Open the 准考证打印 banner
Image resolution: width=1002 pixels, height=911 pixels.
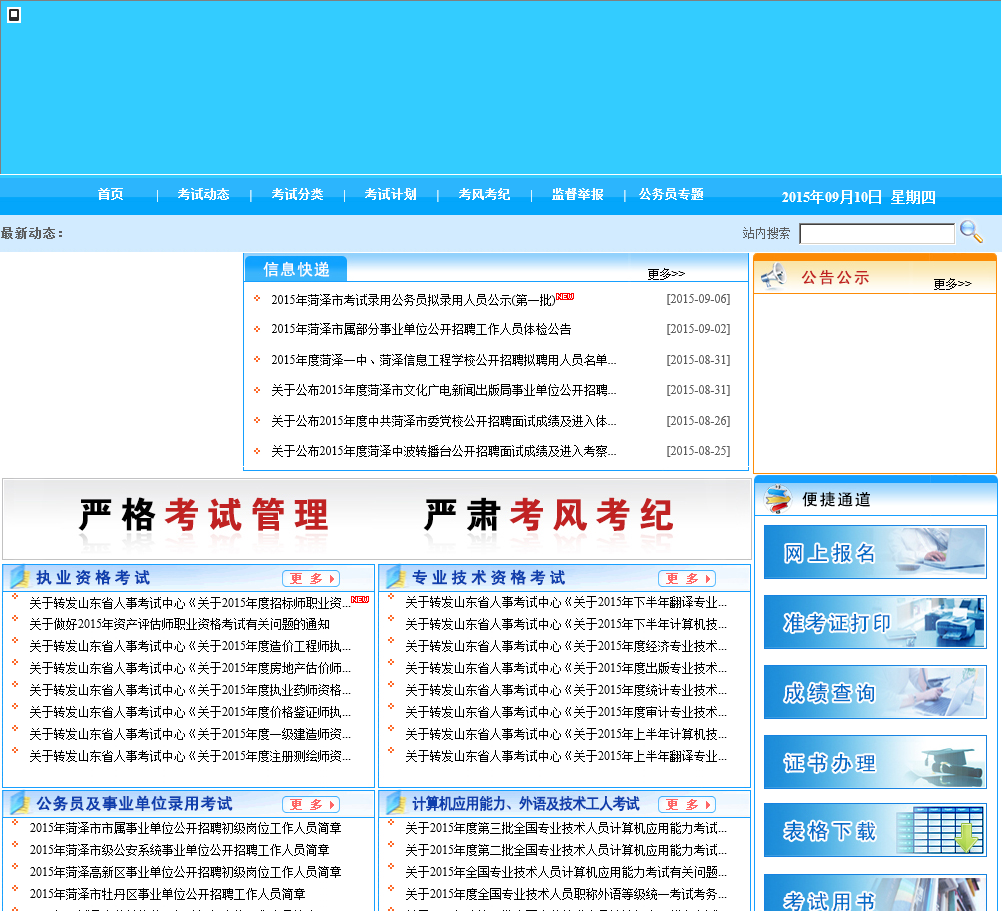point(875,622)
